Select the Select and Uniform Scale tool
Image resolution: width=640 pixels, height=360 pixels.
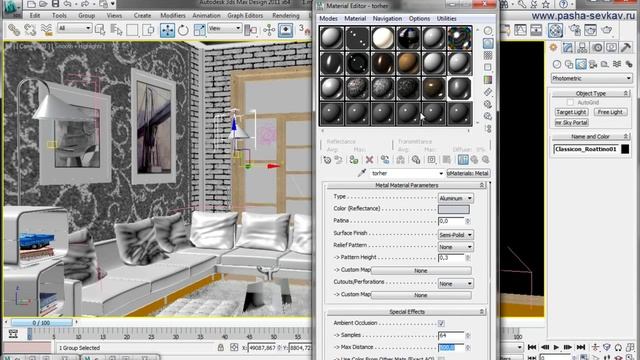[x=199, y=30]
